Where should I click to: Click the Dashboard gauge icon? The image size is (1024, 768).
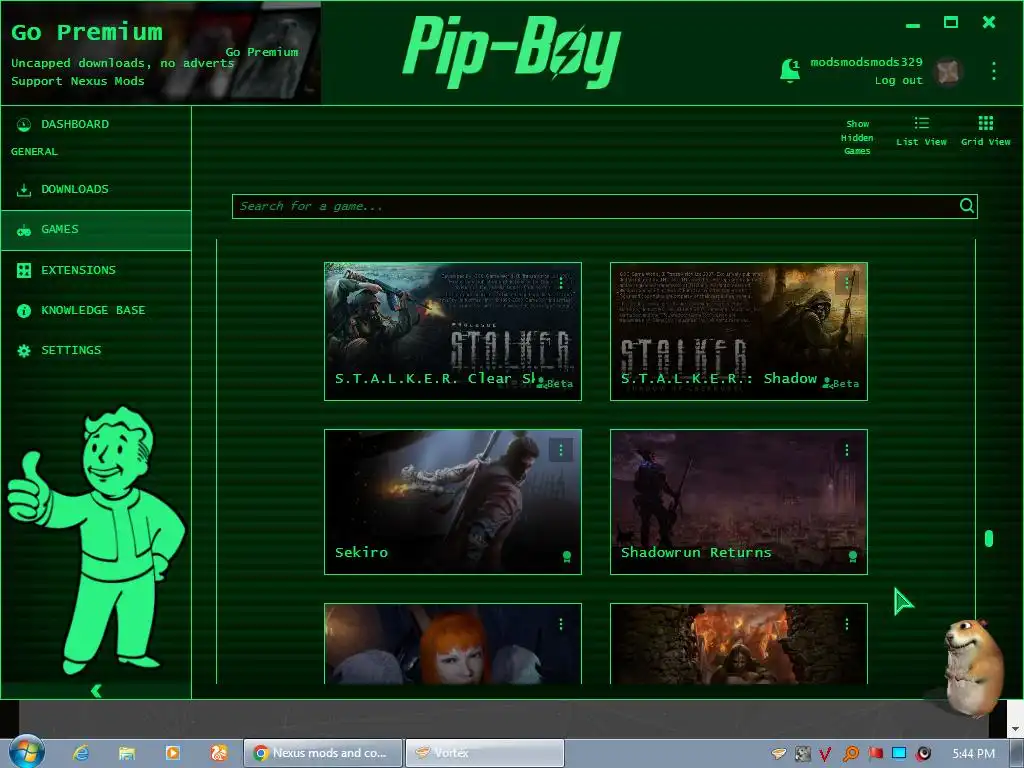(x=24, y=124)
